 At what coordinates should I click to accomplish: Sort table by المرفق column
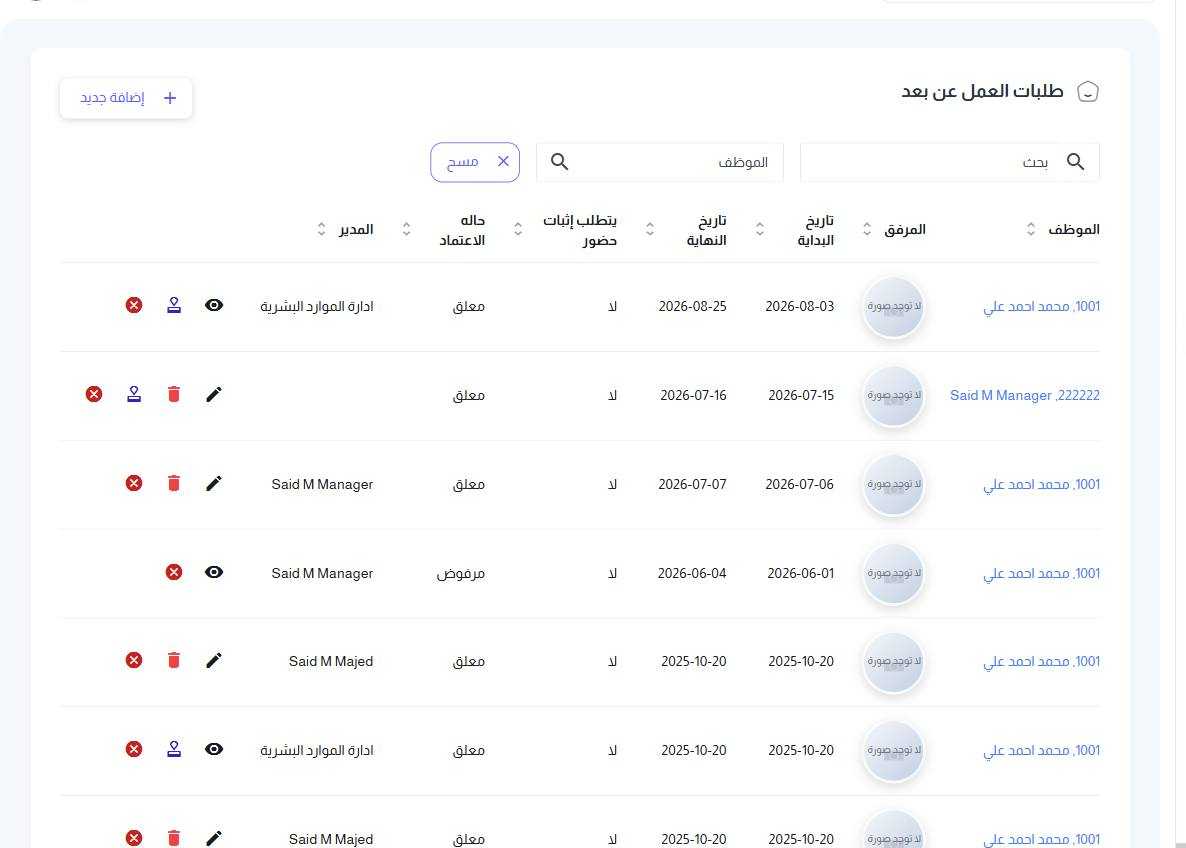coord(867,229)
